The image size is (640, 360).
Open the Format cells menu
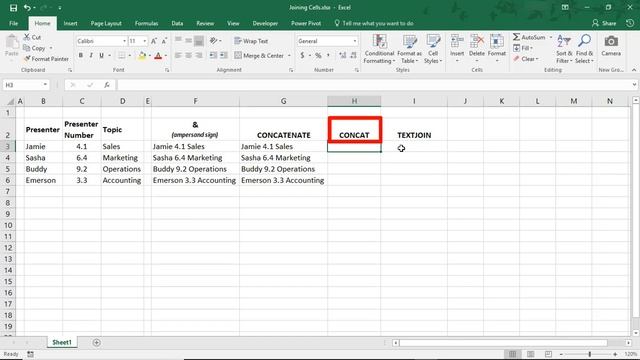(x=497, y=49)
